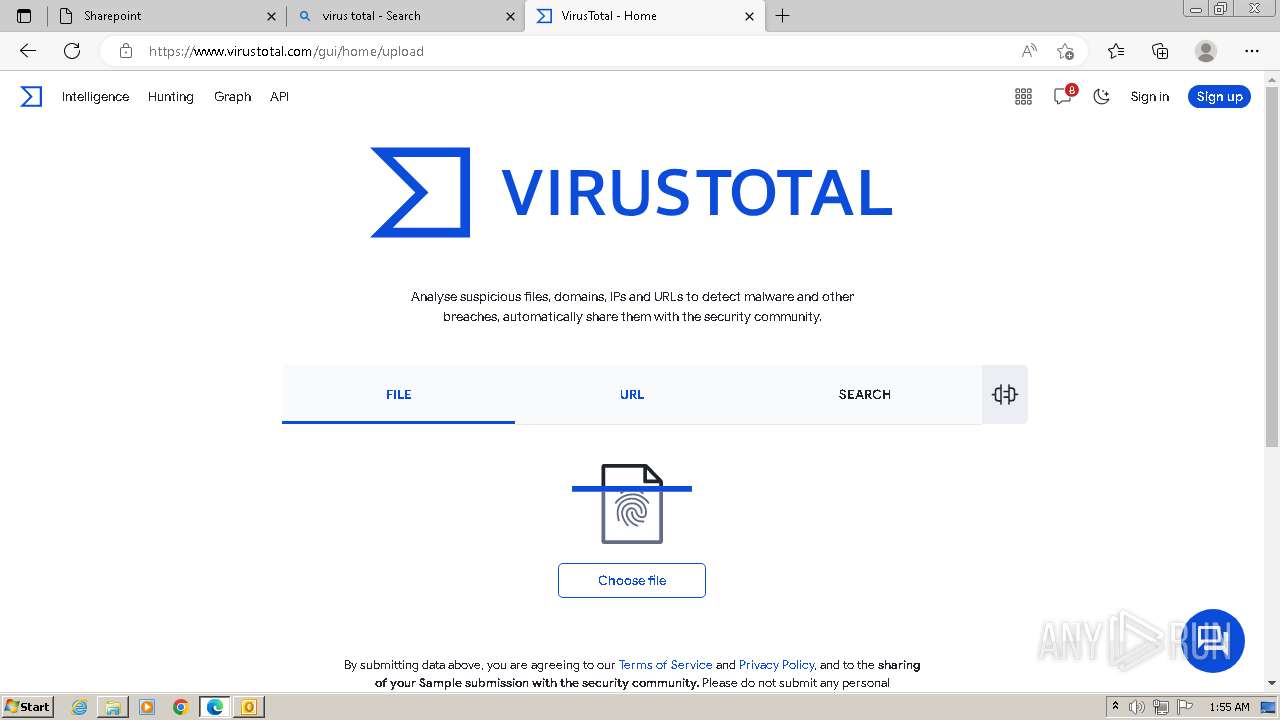Click the Sign up button
Image resolution: width=1280 pixels, height=720 pixels.
point(1219,96)
